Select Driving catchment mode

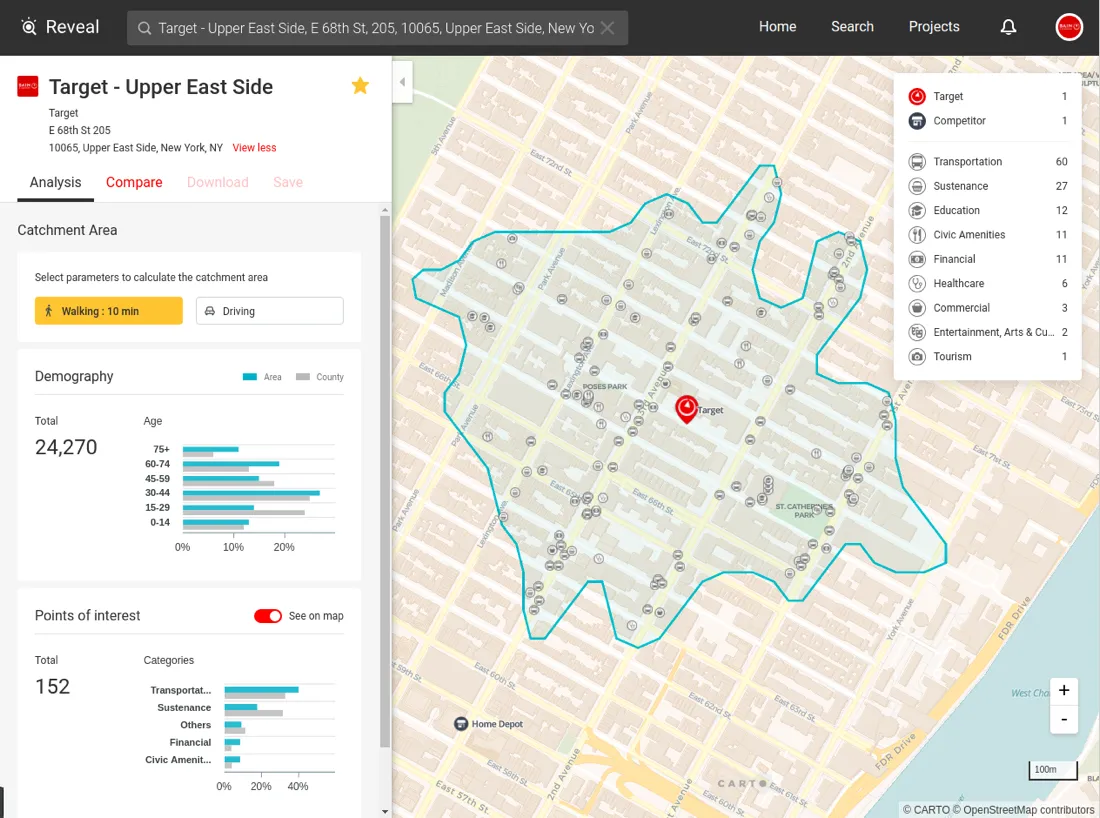click(x=269, y=311)
